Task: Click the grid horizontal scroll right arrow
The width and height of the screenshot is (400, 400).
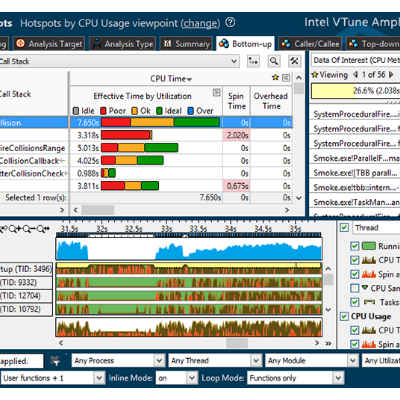Action: [287, 210]
